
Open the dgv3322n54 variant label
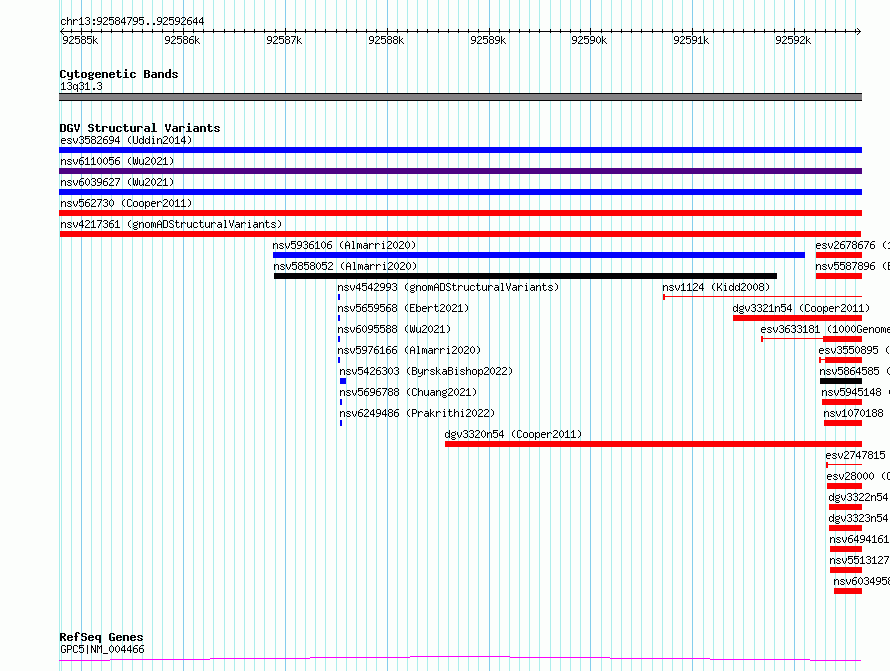tap(858, 497)
